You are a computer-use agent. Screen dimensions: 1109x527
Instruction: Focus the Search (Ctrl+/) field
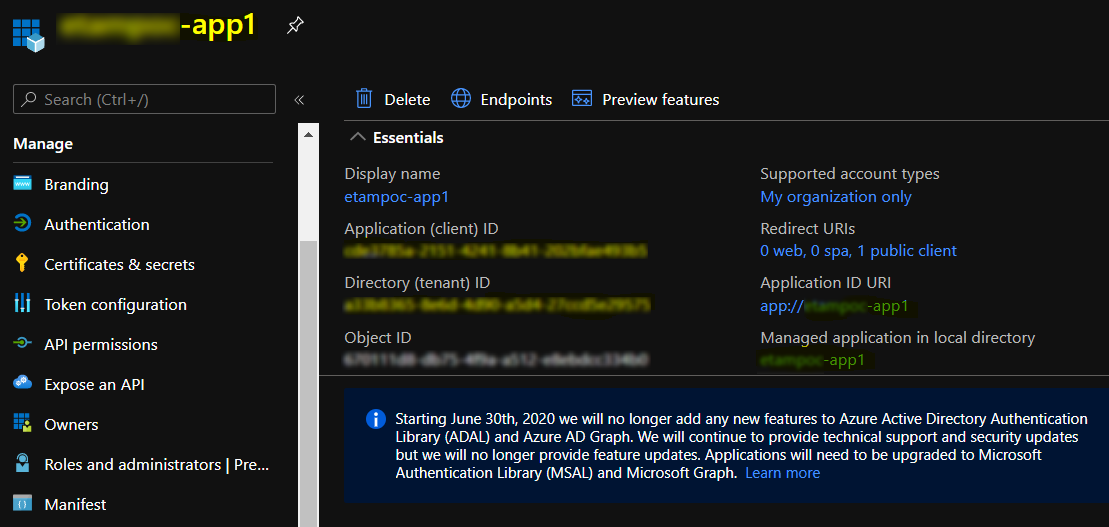click(x=144, y=99)
